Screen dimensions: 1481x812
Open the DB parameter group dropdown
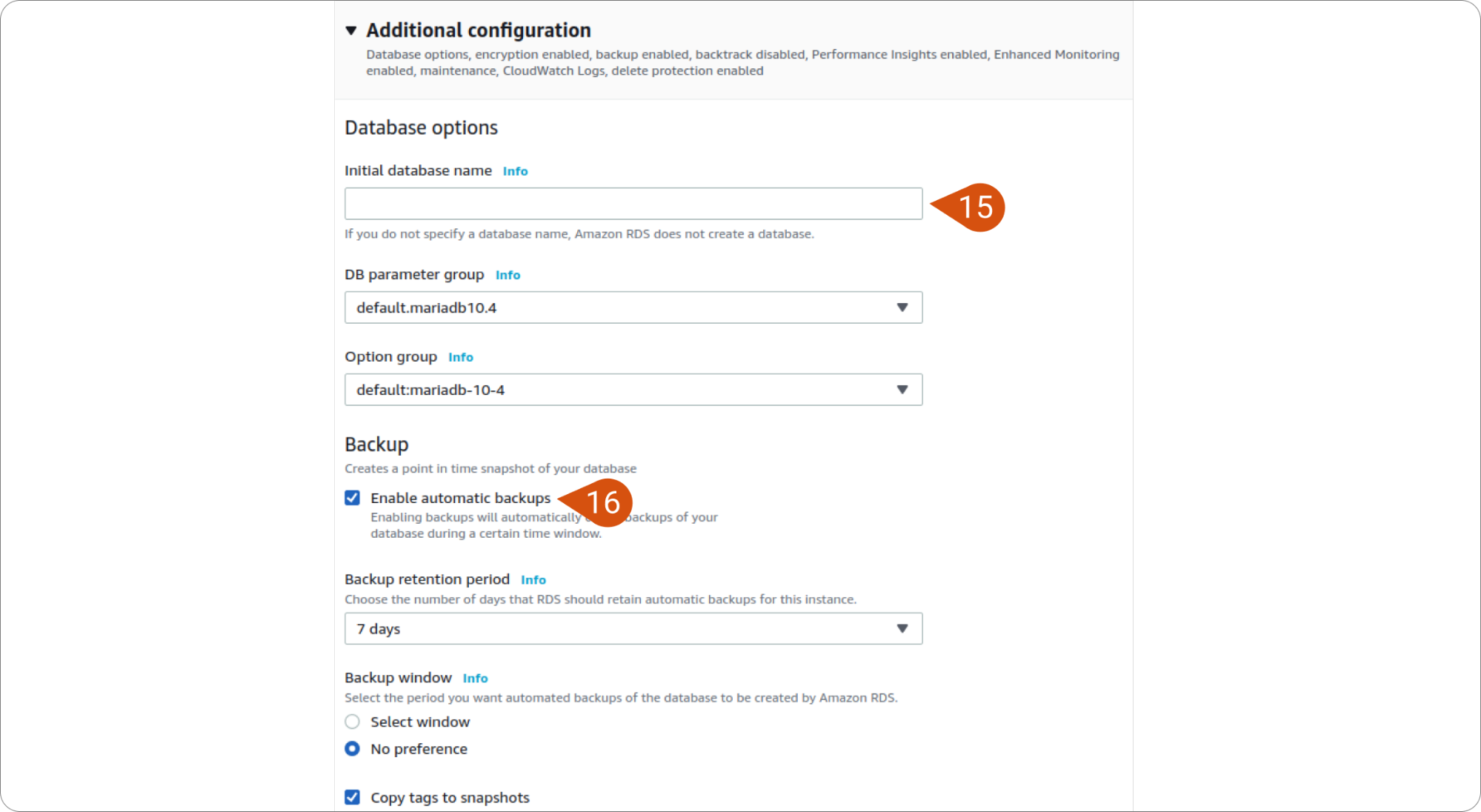pyautogui.click(x=633, y=307)
